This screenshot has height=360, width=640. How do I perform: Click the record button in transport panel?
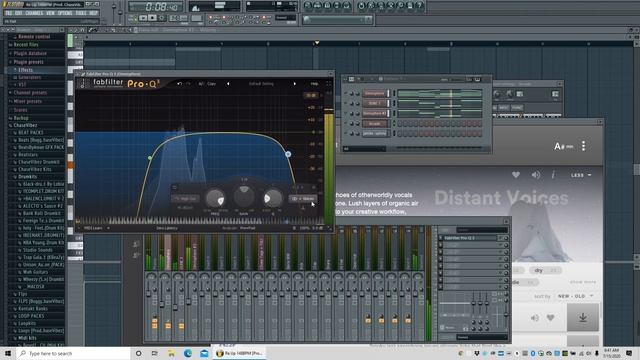[162, 18]
